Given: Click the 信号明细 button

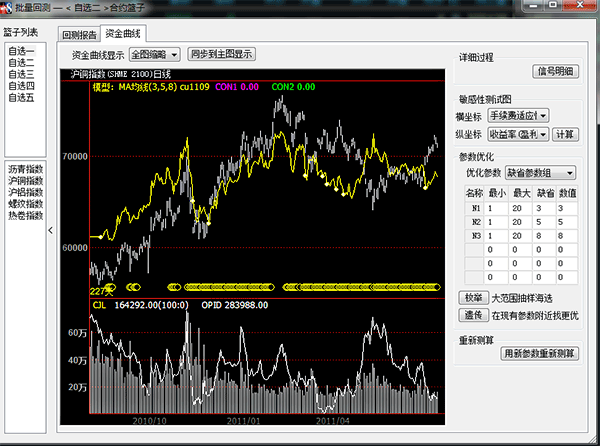Looking at the screenshot, I should 556,70.
